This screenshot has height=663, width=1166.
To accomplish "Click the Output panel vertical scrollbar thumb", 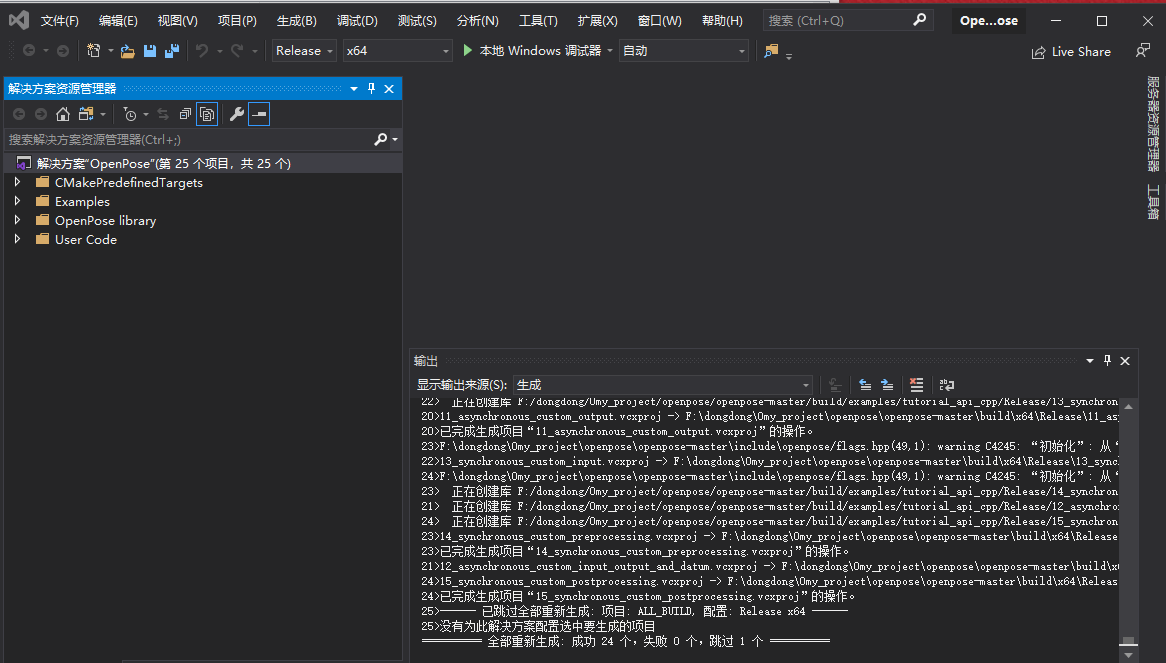I will coord(1128,641).
